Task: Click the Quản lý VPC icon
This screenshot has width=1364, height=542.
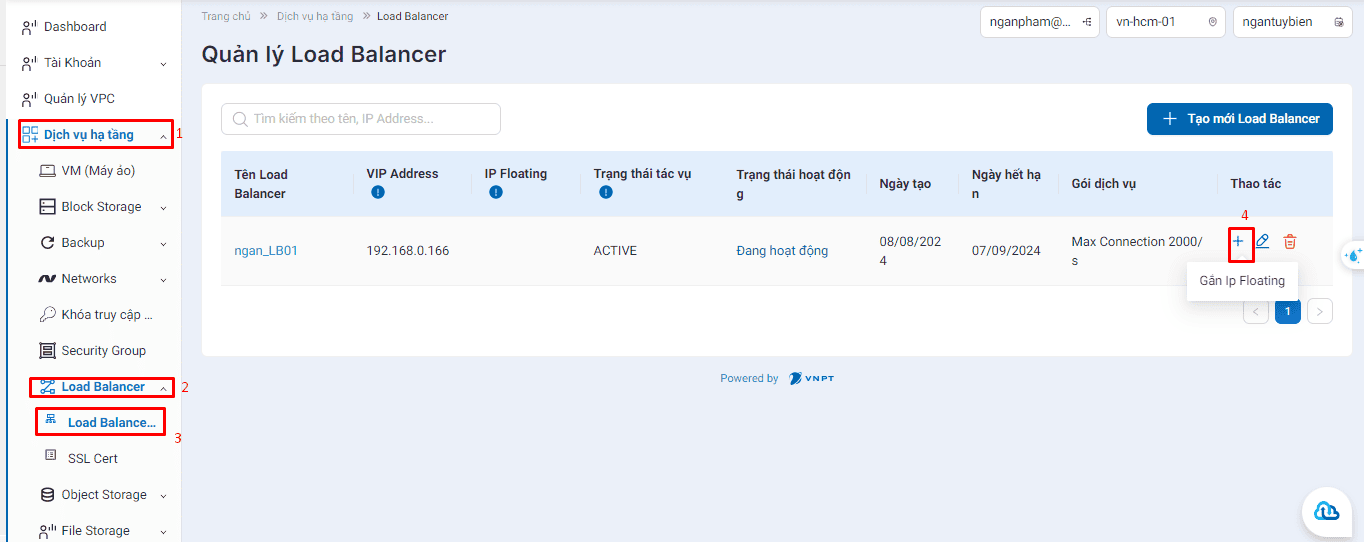Action: 29,99
